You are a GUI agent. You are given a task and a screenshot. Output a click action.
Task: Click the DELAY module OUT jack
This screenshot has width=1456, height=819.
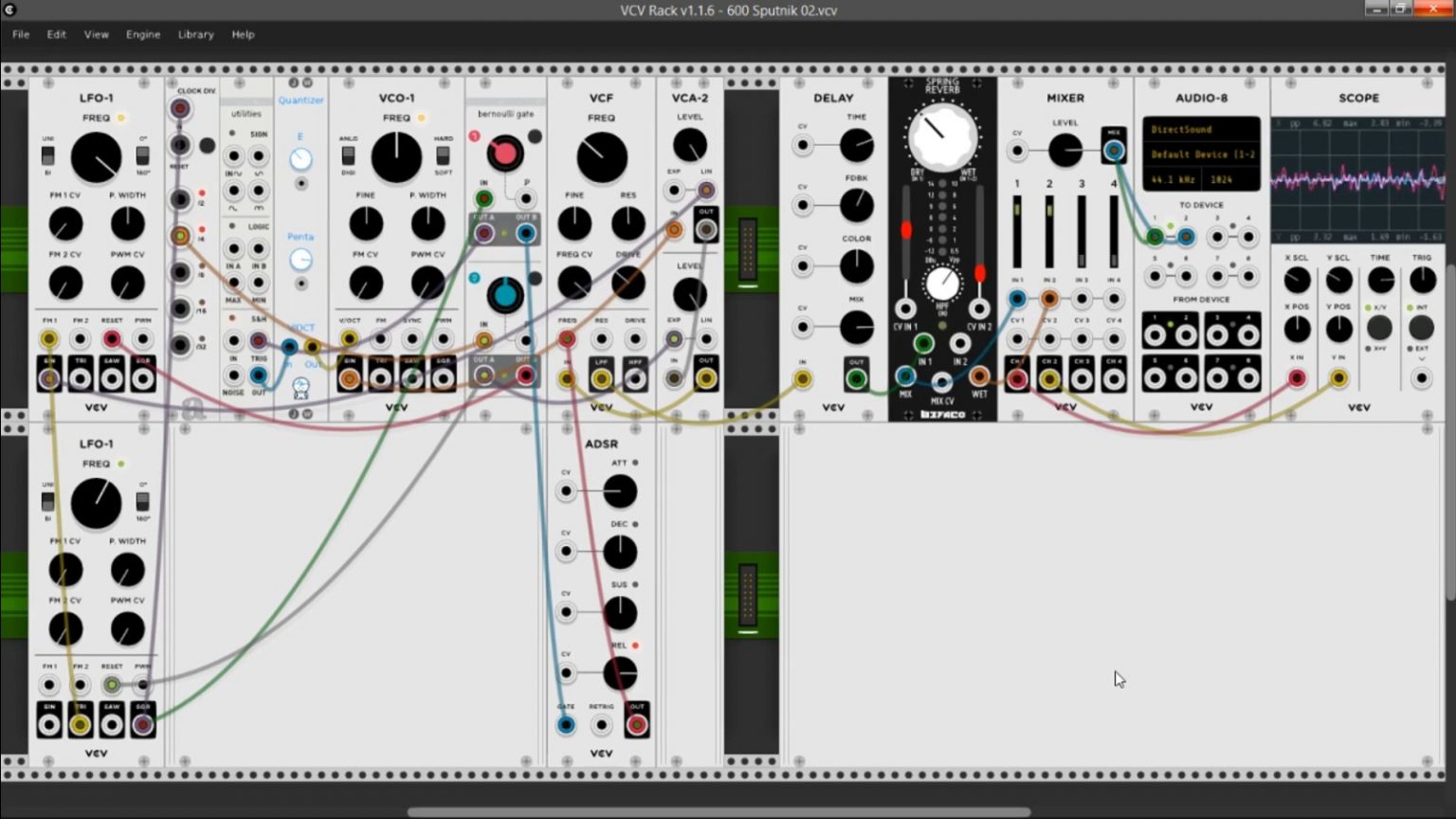856,378
